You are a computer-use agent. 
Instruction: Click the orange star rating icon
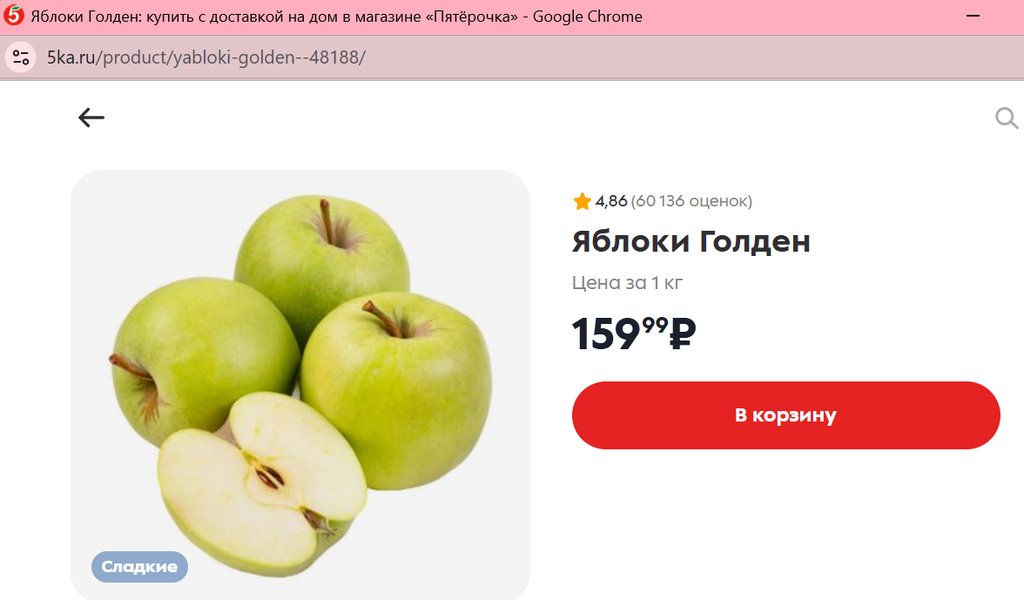[582, 201]
